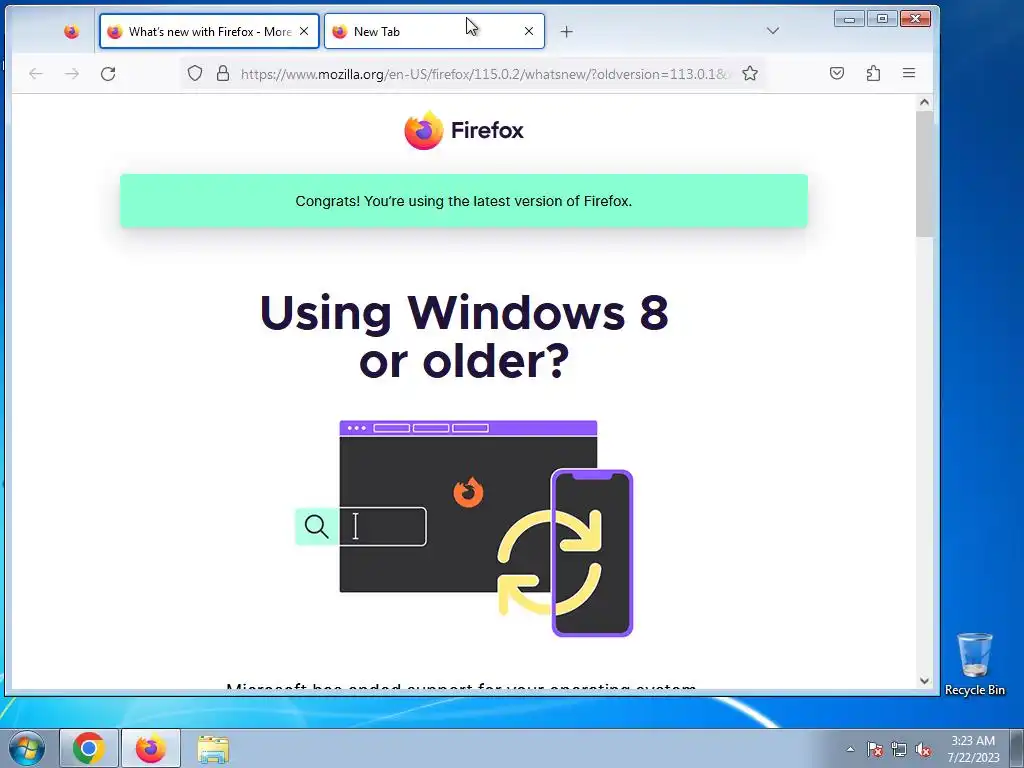Image resolution: width=1024 pixels, height=768 pixels.
Task: Launch Google Chrome from the taskbar
Action: (x=89, y=748)
